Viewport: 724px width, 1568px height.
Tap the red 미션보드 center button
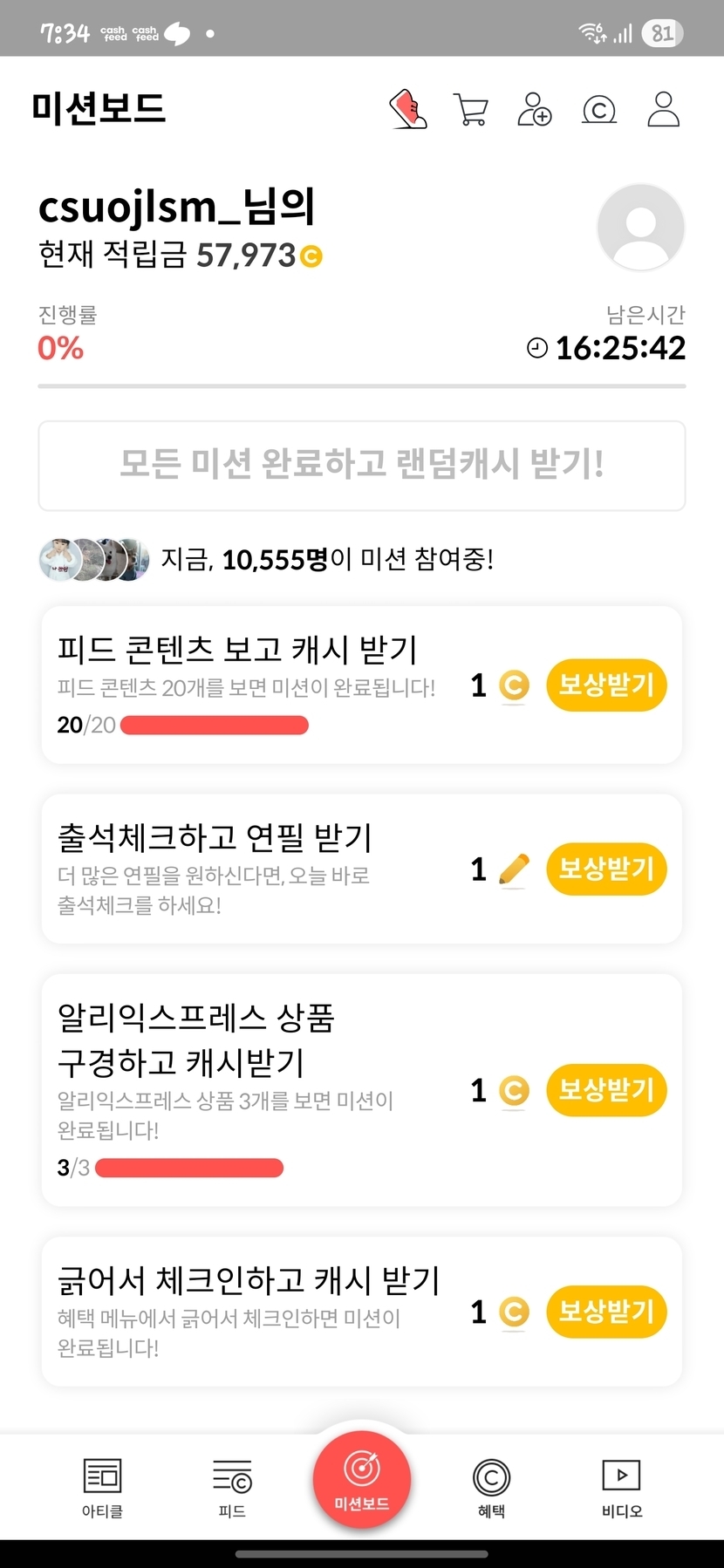[362, 1479]
